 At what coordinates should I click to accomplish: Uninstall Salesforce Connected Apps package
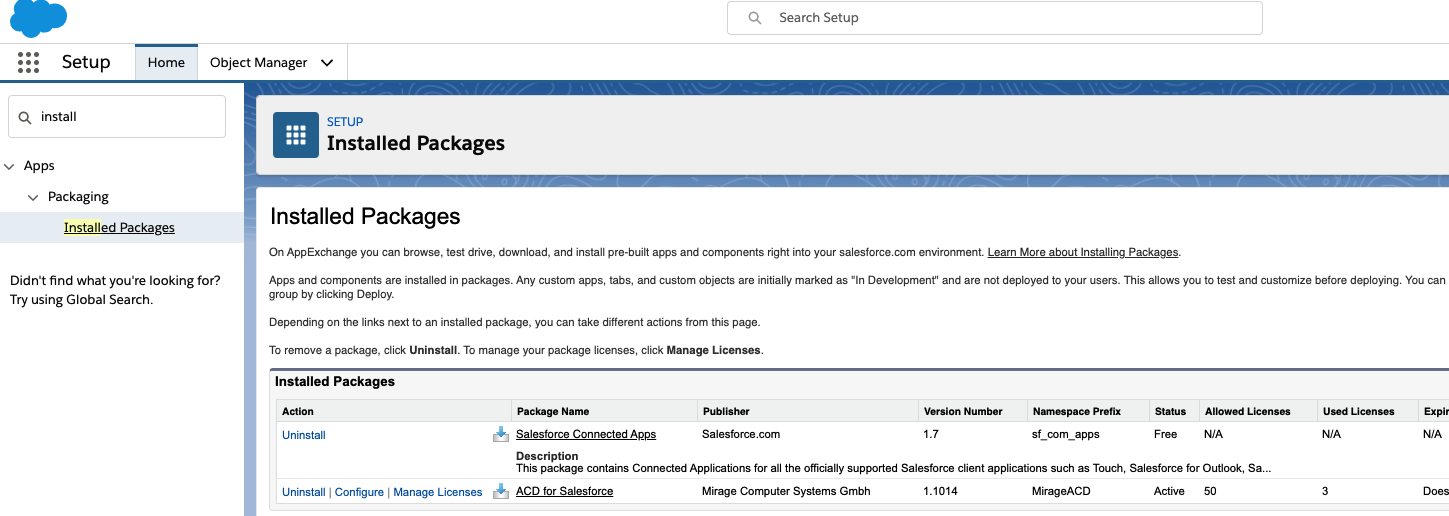click(304, 435)
